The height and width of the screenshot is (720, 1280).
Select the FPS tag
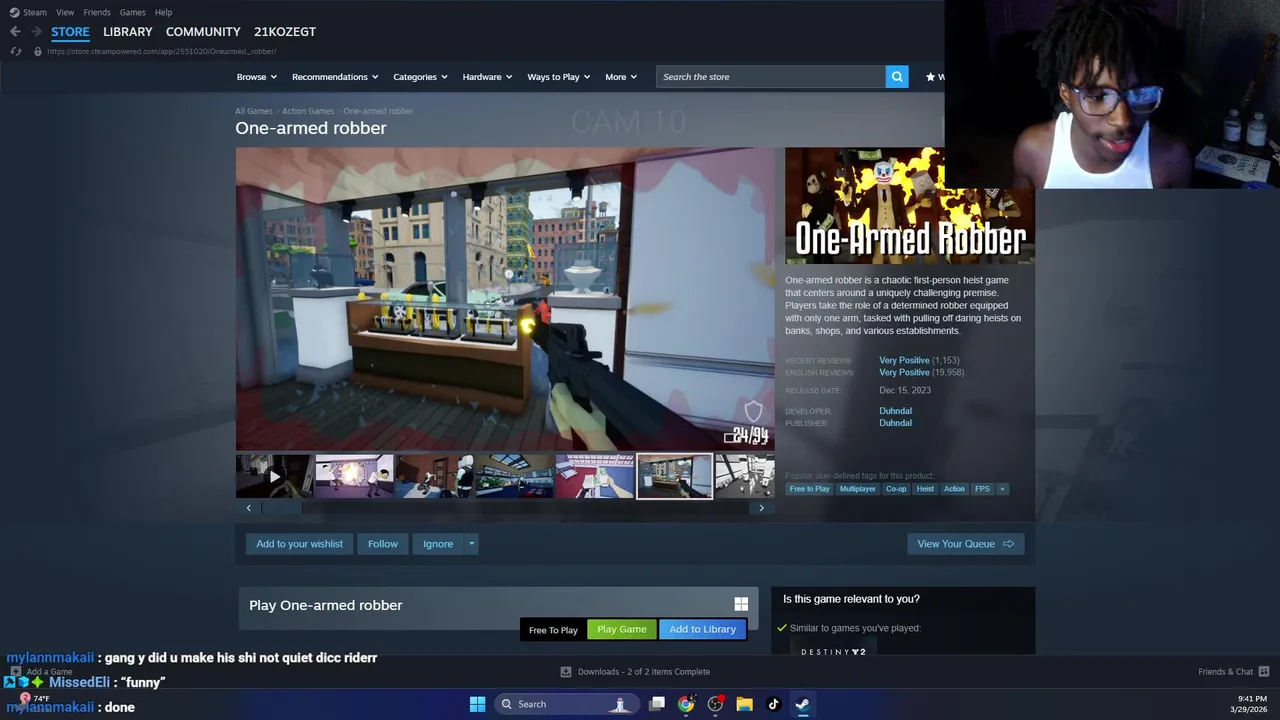[x=982, y=489]
